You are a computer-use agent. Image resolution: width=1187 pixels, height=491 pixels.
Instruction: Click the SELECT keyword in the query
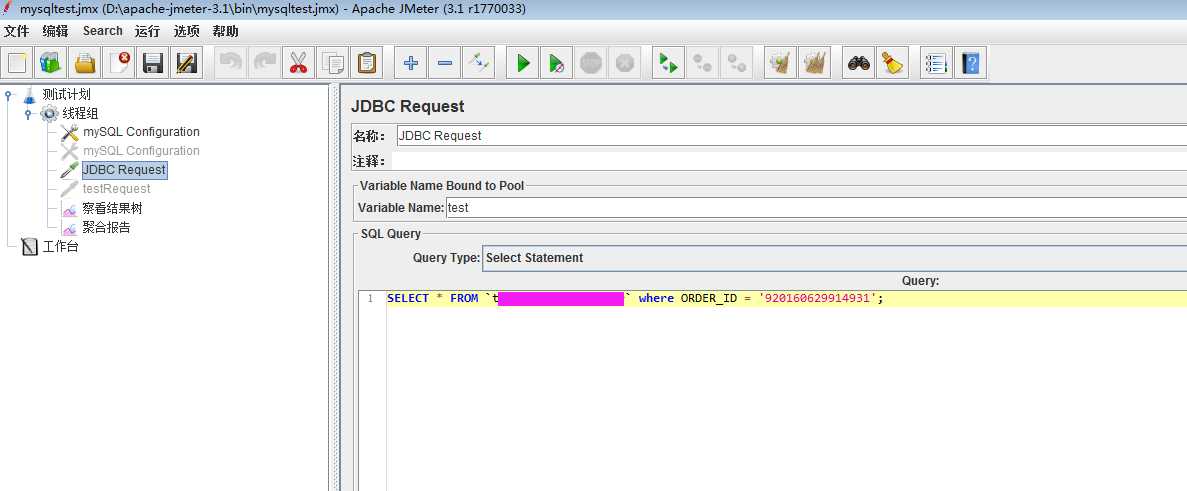408,298
